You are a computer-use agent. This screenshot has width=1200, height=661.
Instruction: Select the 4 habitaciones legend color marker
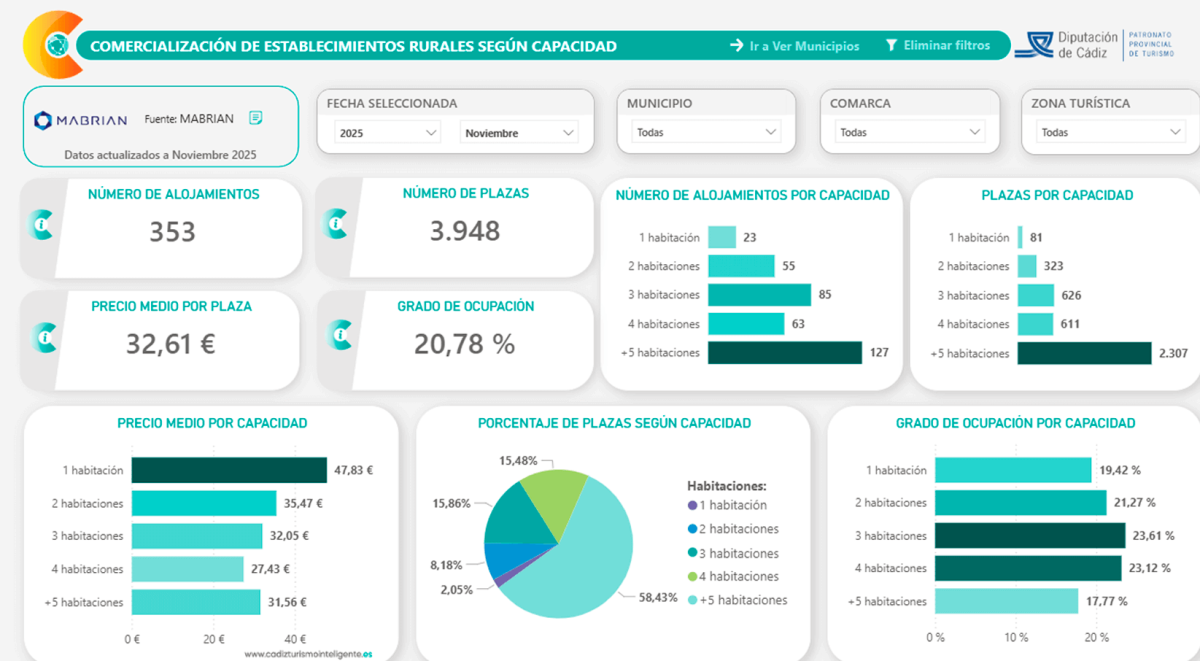point(693,577)
